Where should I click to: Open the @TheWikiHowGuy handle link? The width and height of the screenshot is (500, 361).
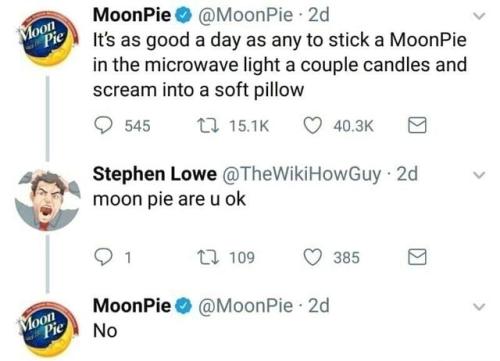tap(301, 174)
